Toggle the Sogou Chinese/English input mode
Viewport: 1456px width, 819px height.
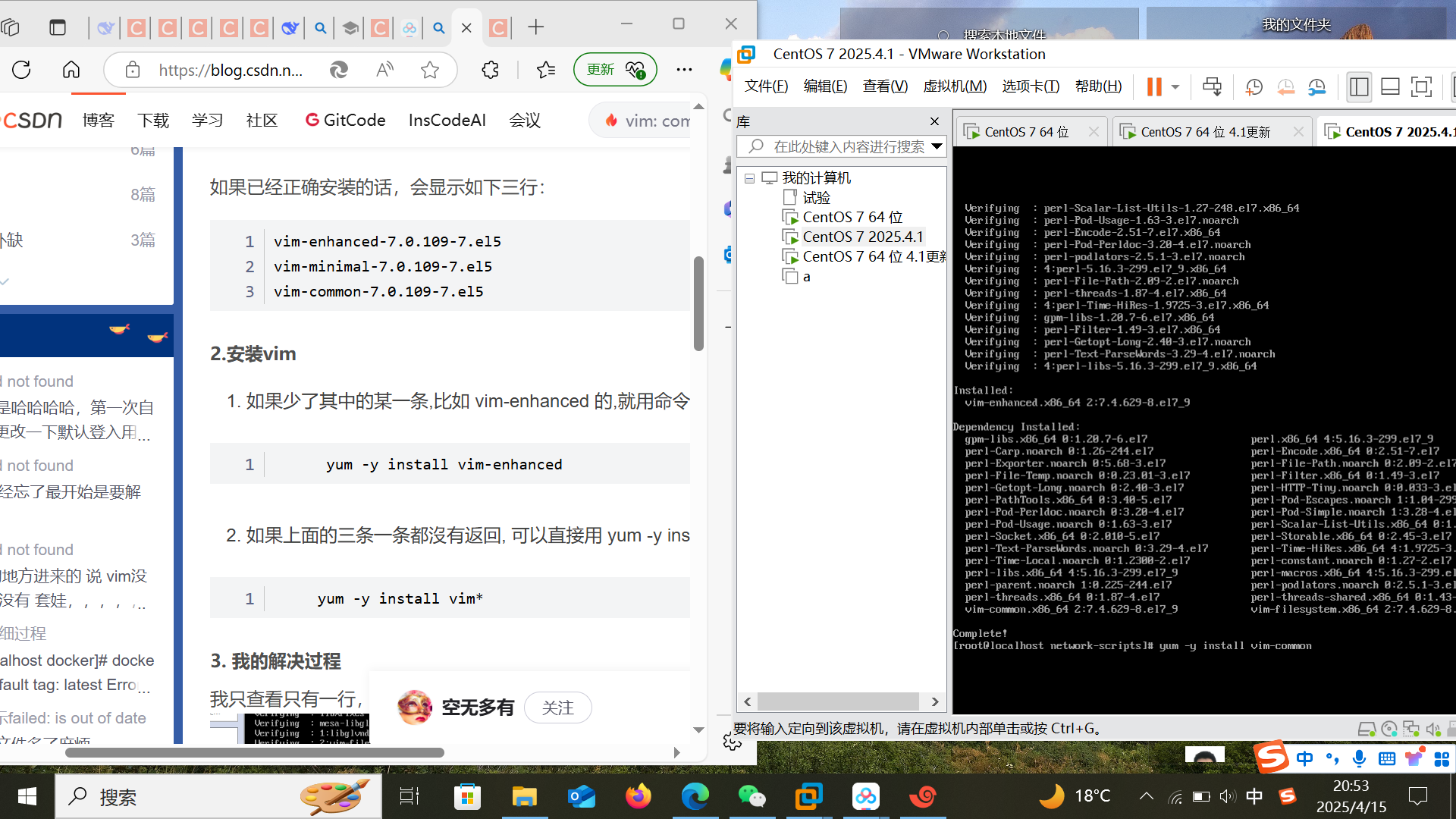(x=1304, y=758)
